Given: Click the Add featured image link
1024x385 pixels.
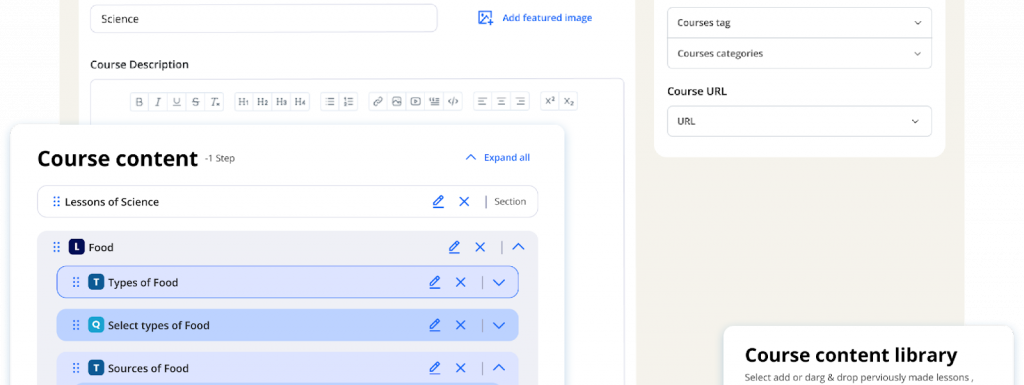Looking at the screenshot, I should [x=535, y=18].
